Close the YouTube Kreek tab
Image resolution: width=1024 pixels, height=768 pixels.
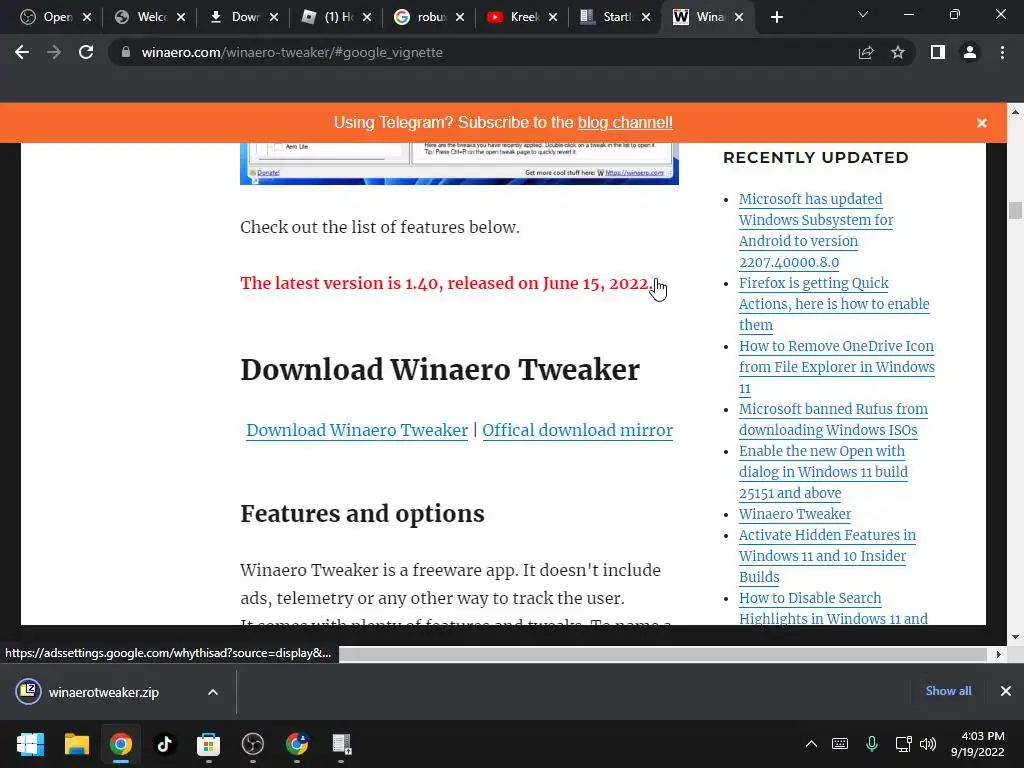pyautogui.click(x=553, y=17)
